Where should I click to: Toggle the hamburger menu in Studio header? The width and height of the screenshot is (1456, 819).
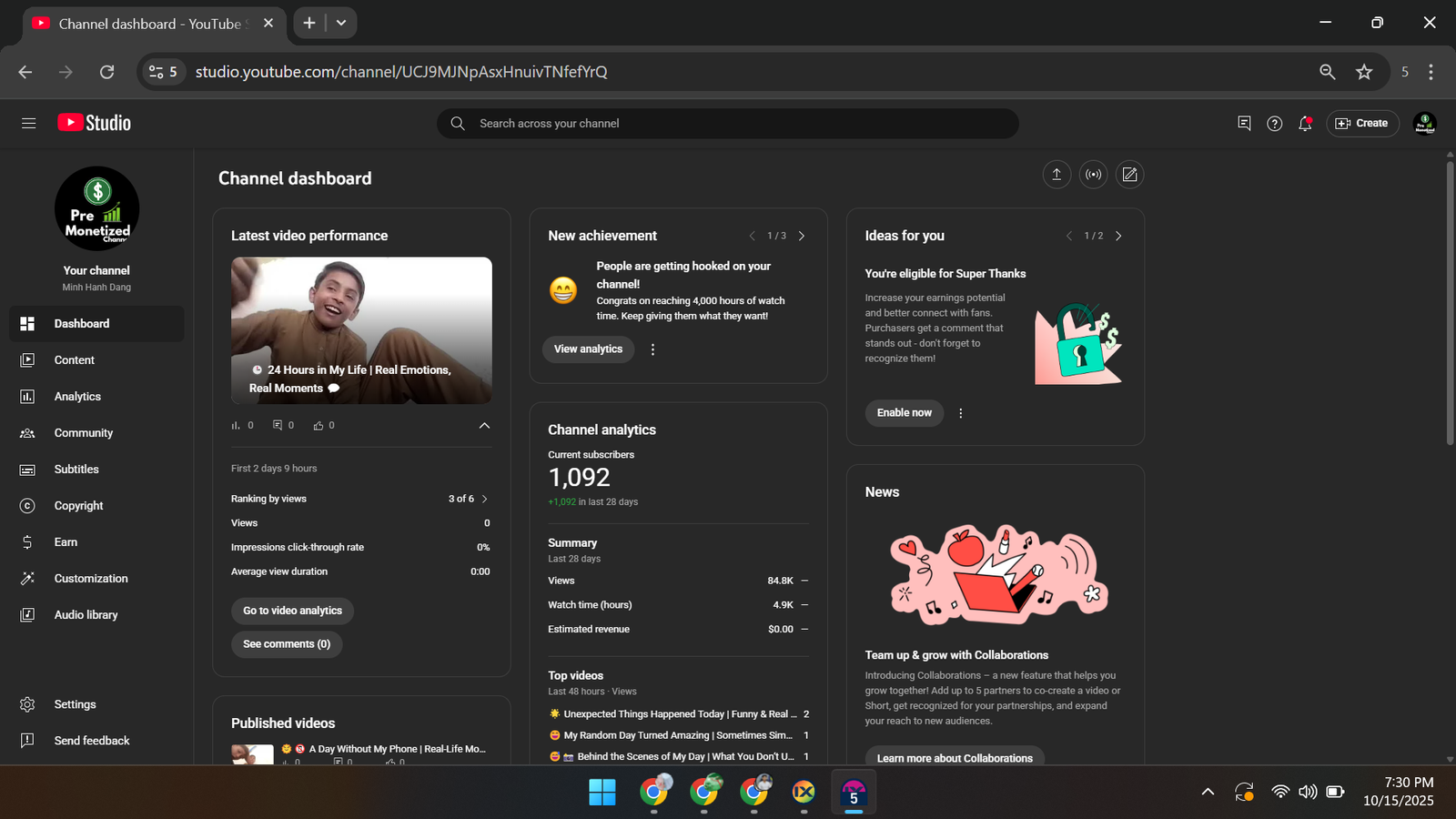28,124
